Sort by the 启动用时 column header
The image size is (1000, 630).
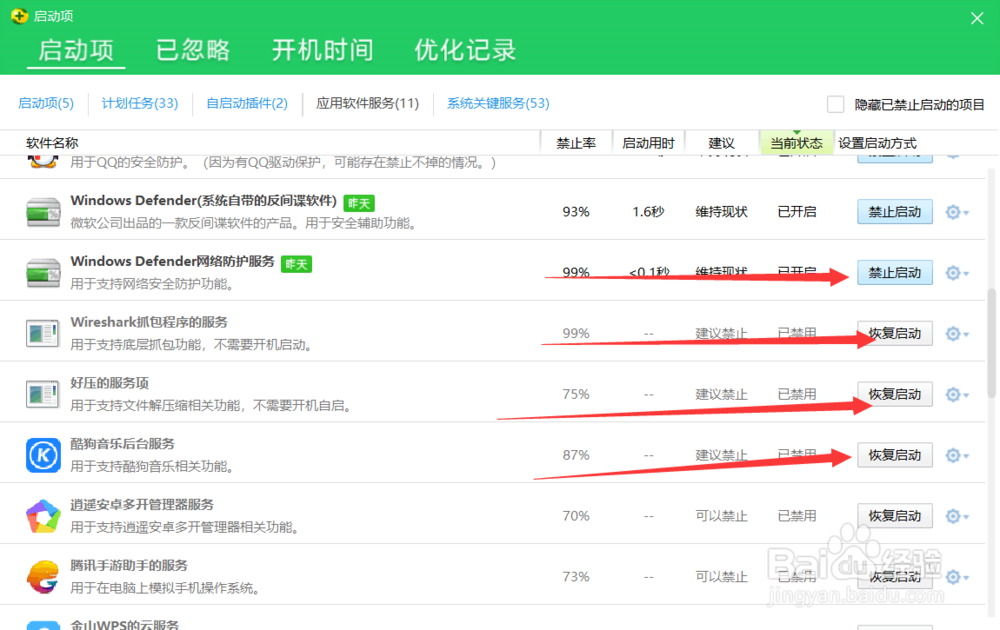coord(648,143)
